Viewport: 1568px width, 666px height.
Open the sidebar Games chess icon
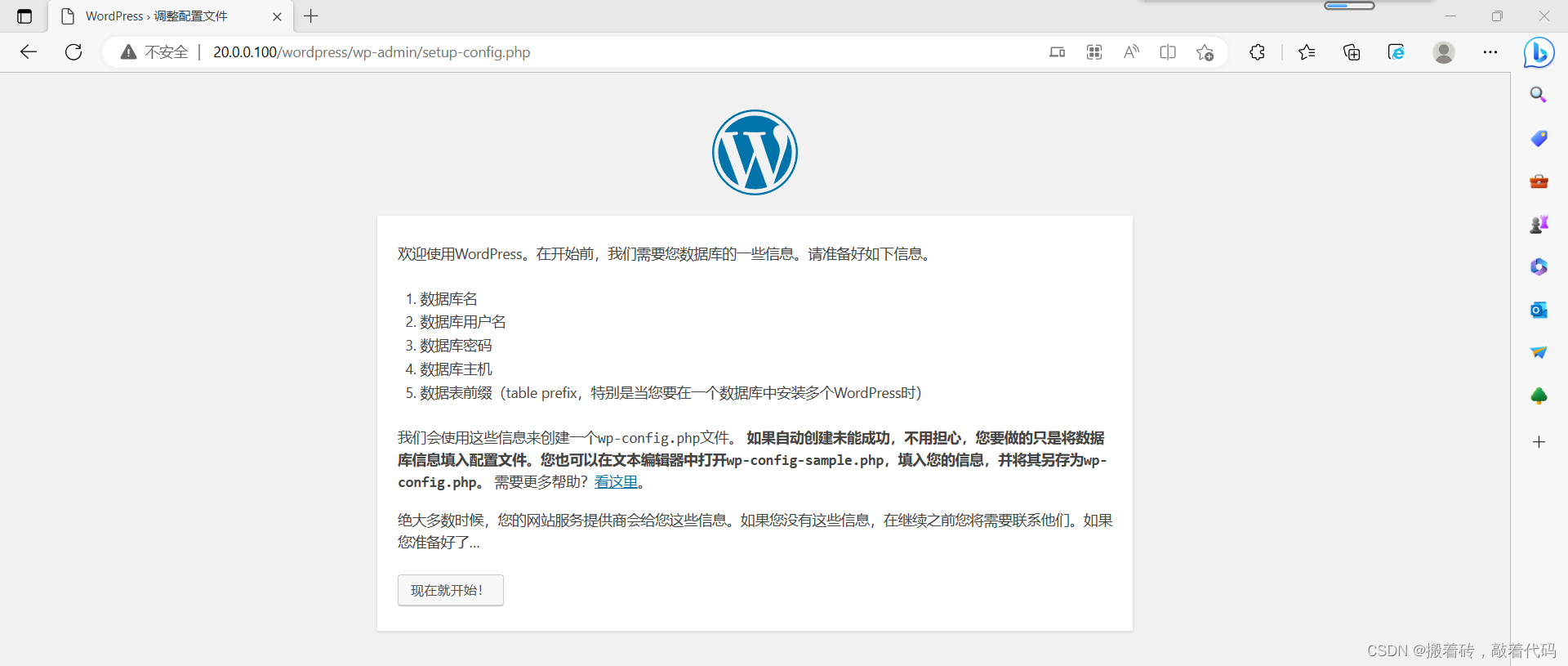click(1539, 224)
